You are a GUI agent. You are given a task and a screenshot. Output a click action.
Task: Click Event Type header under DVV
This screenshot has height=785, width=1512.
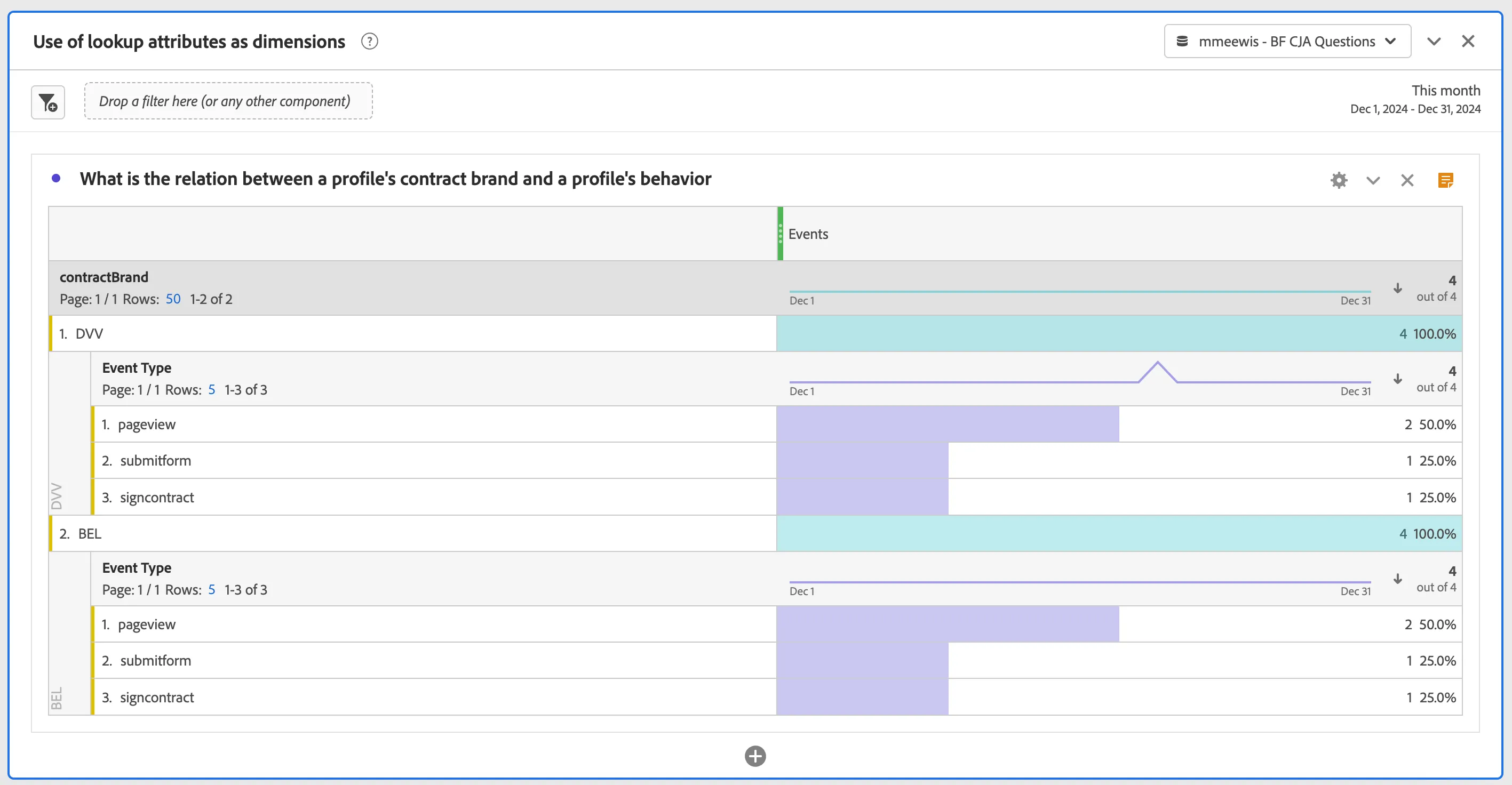(x=137, y=368)
